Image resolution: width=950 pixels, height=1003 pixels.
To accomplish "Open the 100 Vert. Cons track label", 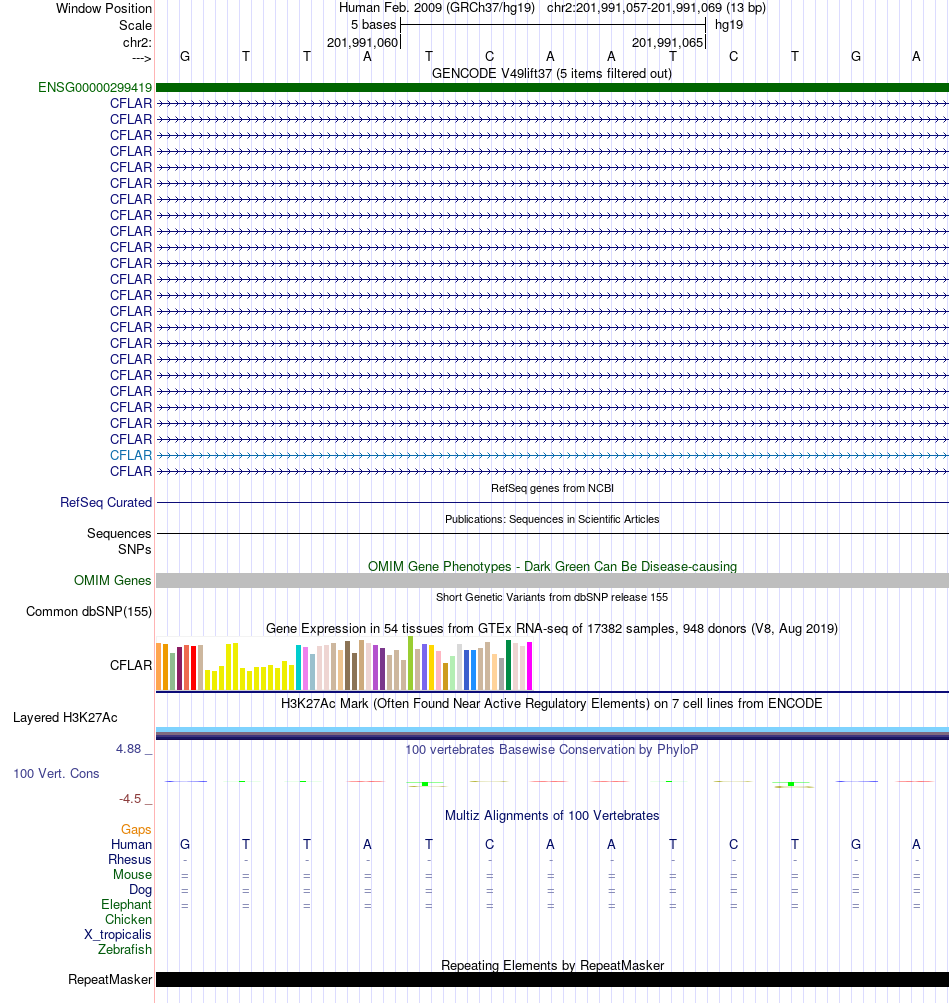I will (56, 773).
